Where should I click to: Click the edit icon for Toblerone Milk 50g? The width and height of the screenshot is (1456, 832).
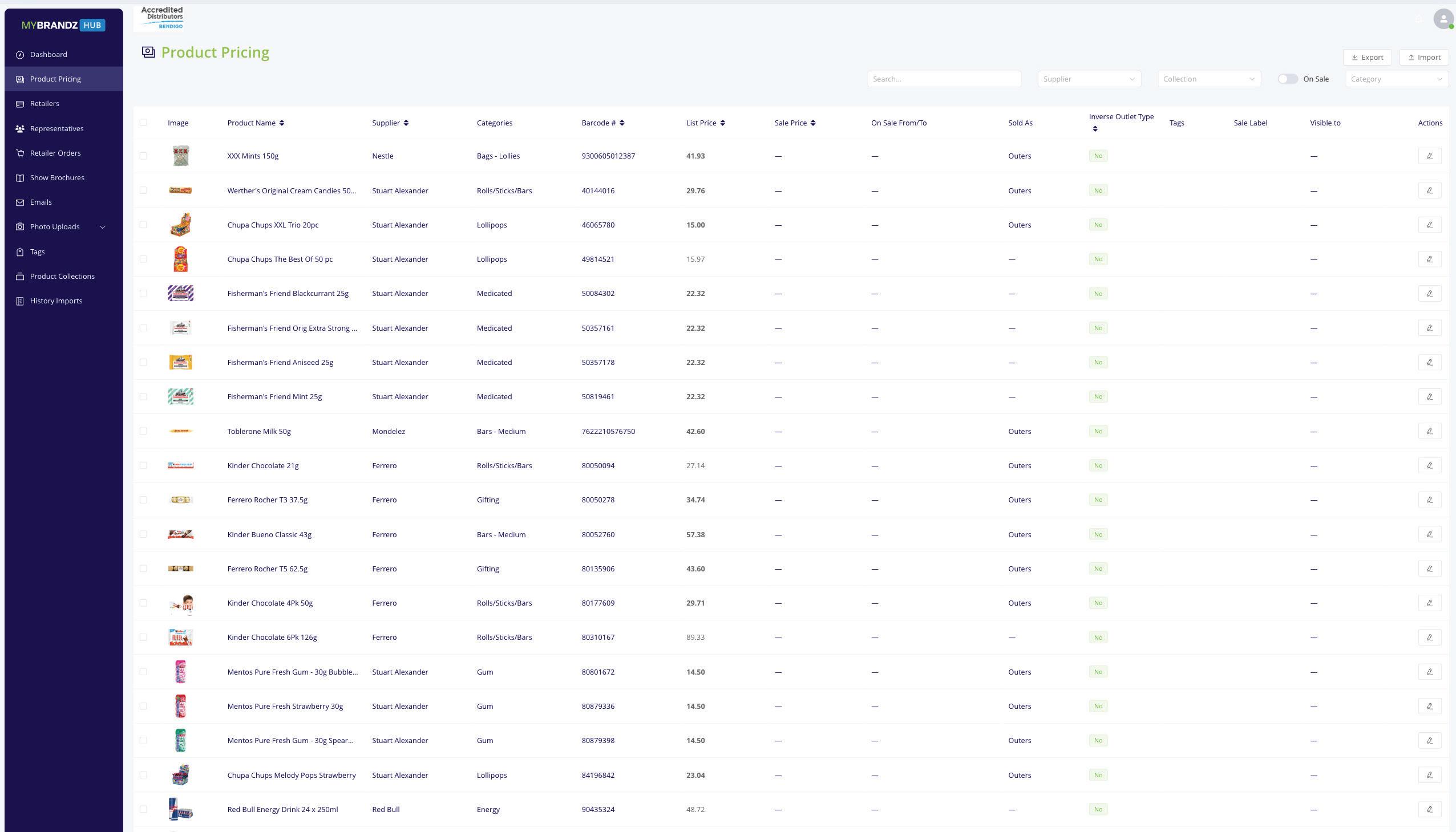[1429, 432]
